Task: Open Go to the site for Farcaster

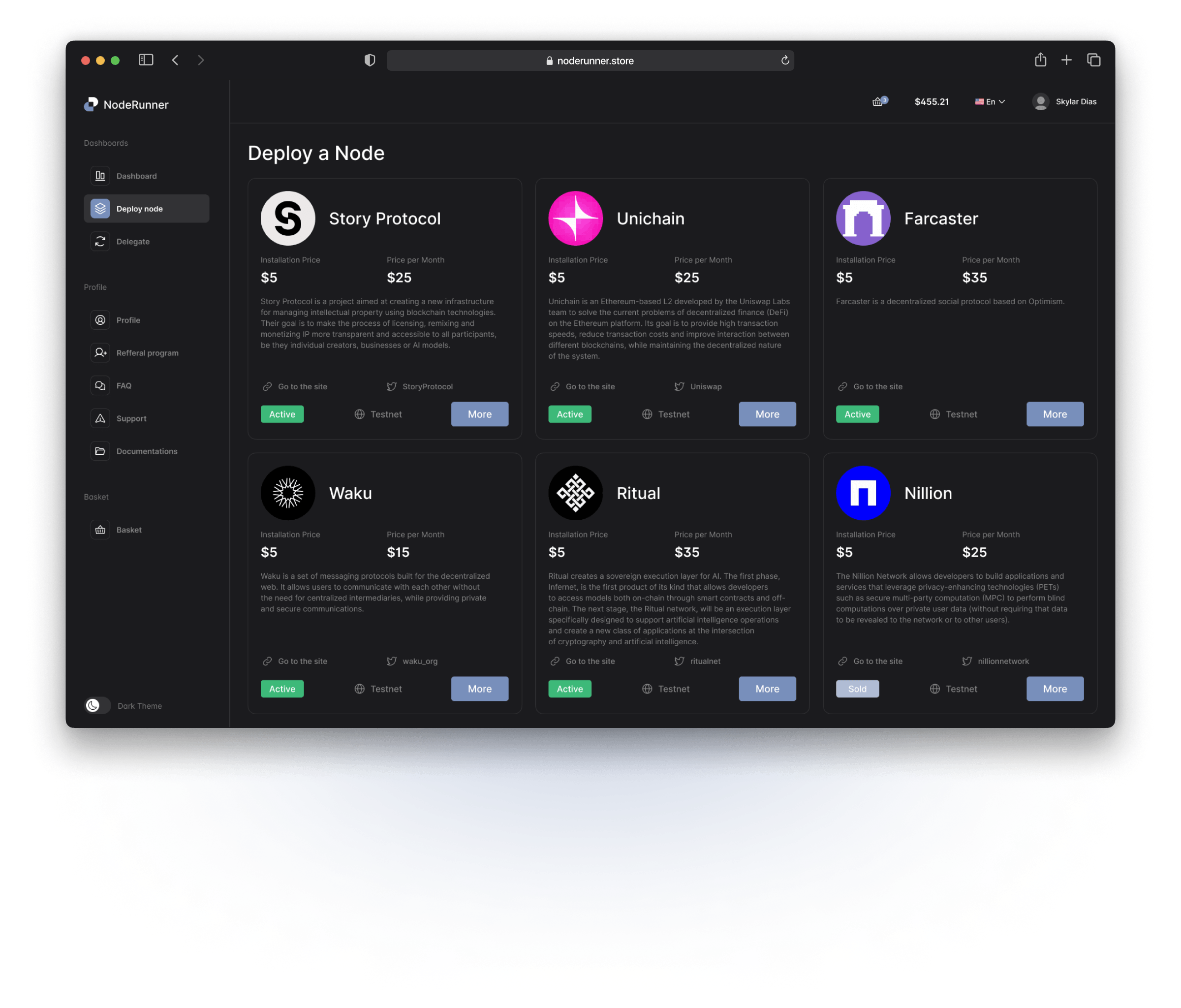Action: [870, 386]
